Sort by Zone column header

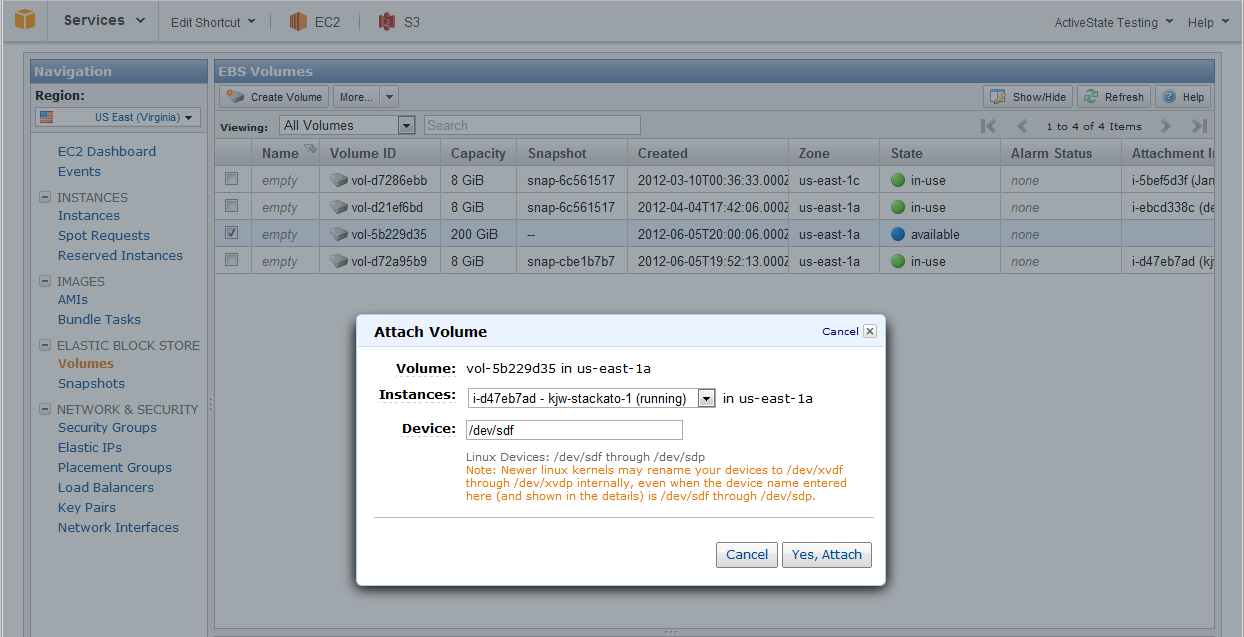[834, 153]
